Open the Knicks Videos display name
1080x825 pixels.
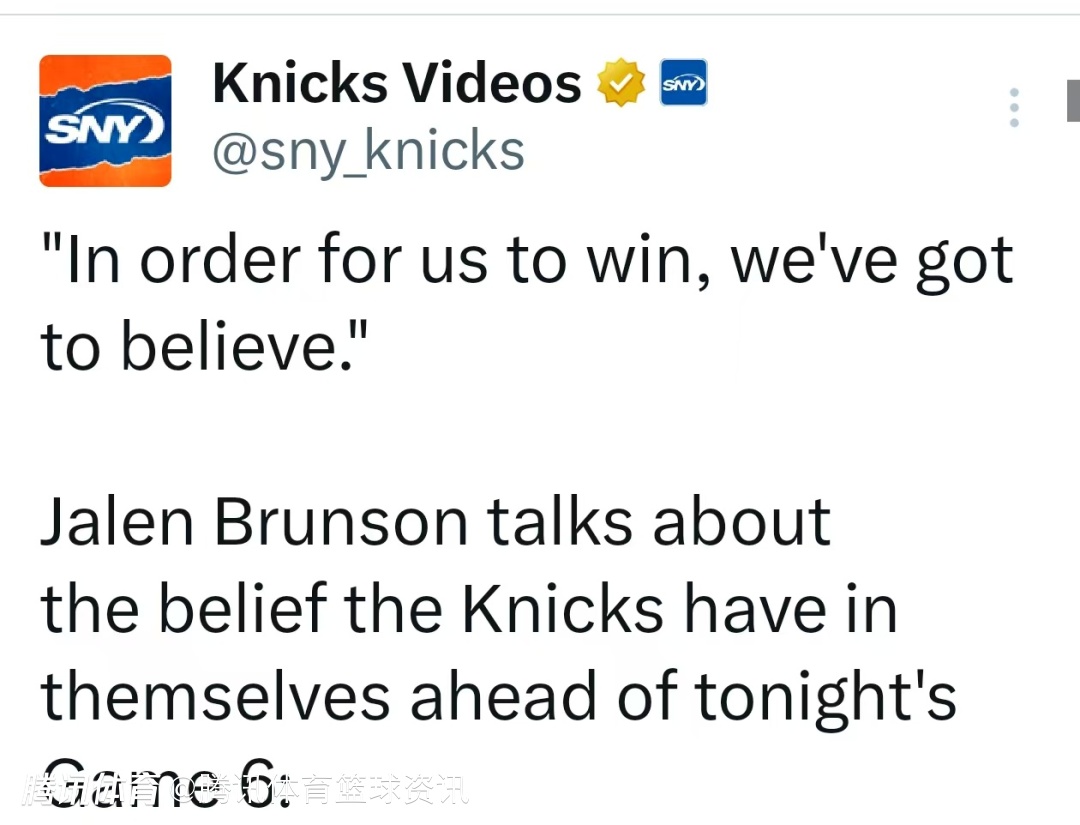click(397, 83)
